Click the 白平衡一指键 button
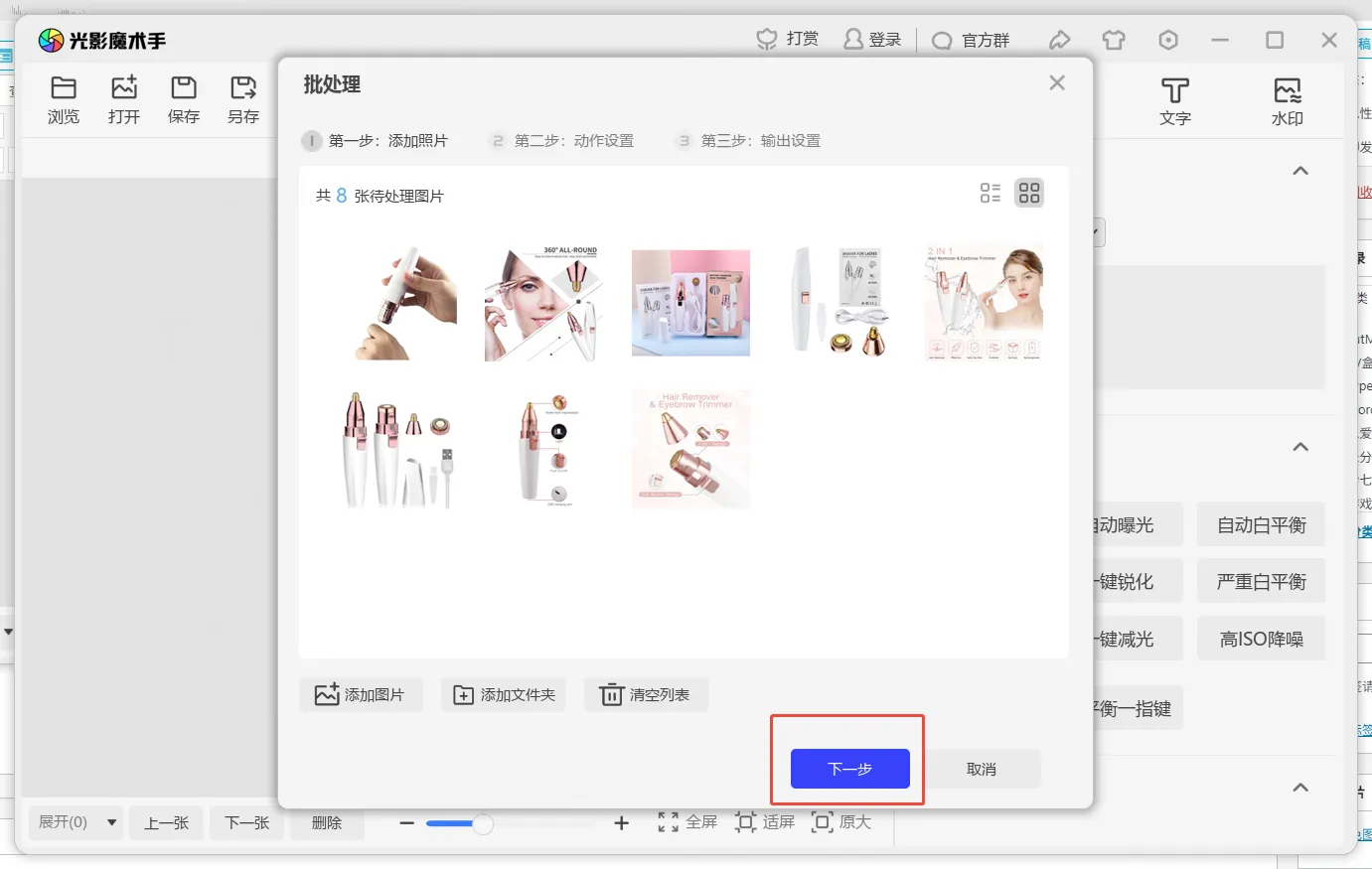Viewport: 1372px width, 869px height. pyautogui.click(x=1137, y=708)
